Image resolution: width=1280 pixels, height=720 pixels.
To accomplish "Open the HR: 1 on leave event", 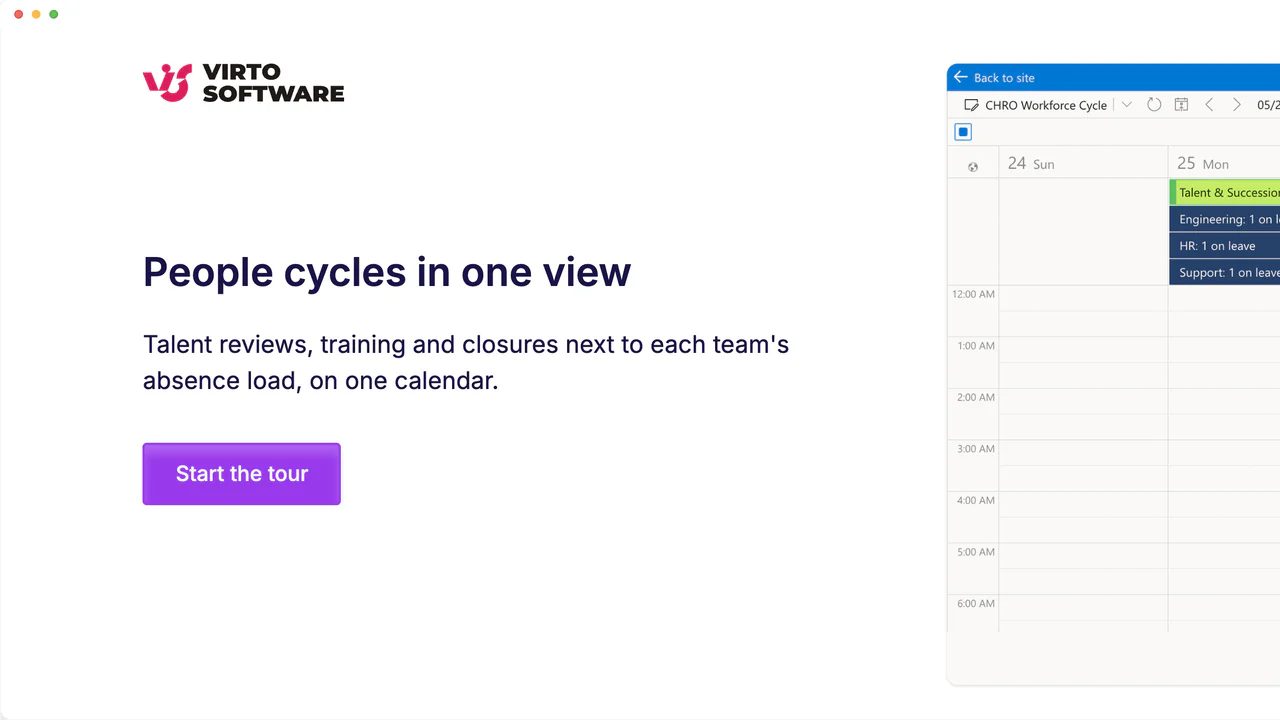I will click(1225, 246).
